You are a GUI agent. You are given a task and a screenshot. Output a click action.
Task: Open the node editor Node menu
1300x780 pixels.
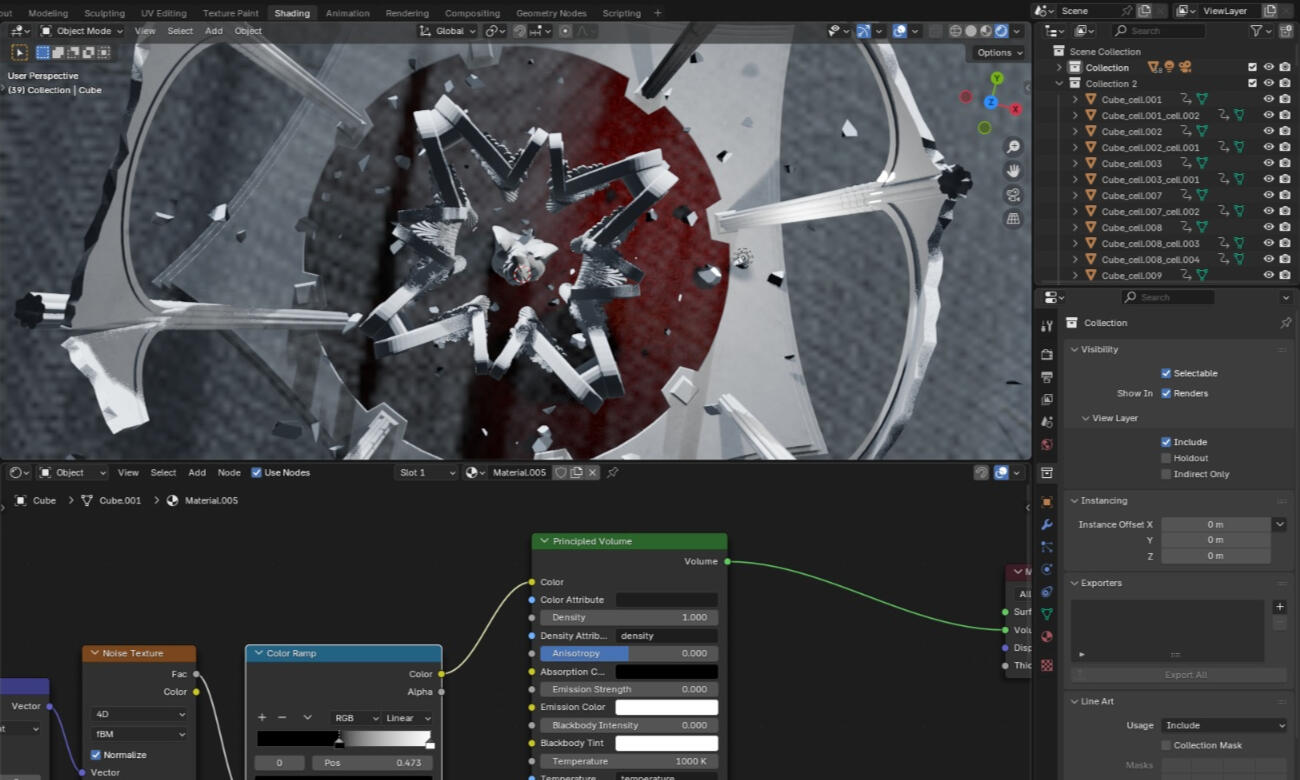(229, 472)
